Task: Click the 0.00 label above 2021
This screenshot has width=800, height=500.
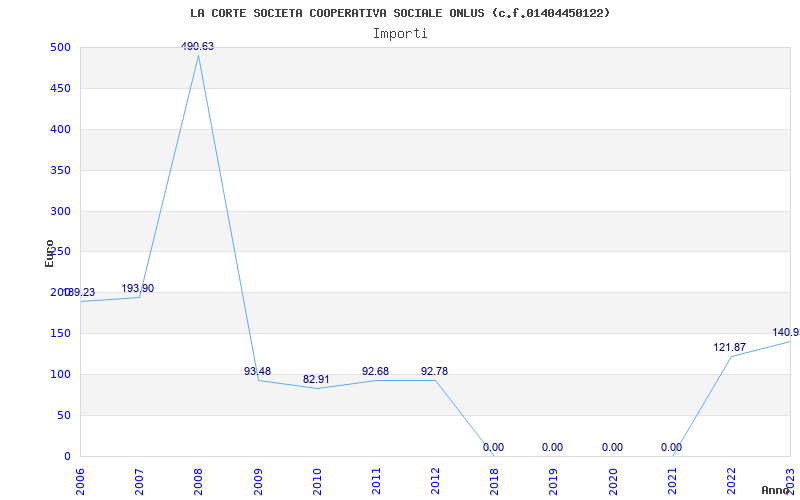Action: [x=671, y=447]
